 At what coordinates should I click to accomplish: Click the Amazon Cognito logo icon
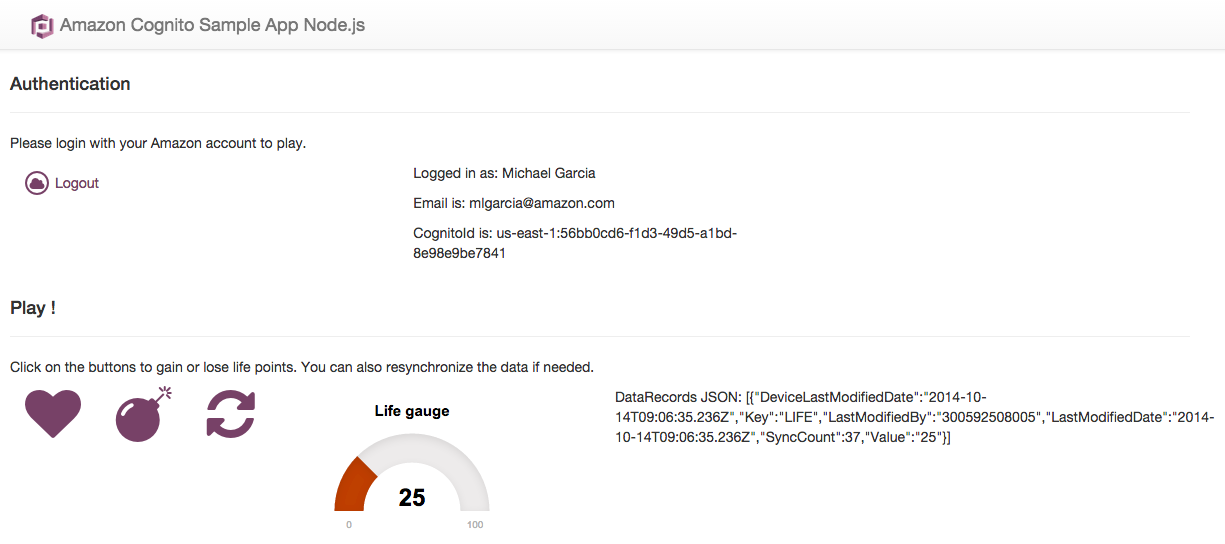pos(41,26)
